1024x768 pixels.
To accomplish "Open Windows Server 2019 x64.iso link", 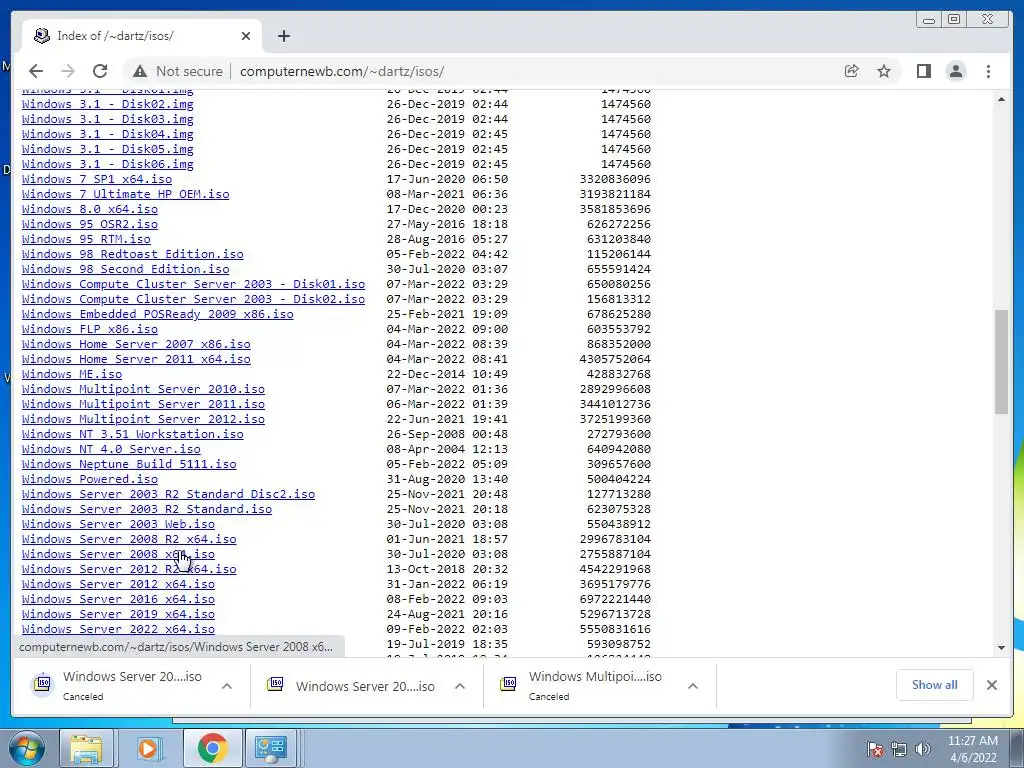I will (x=118, y=615).
